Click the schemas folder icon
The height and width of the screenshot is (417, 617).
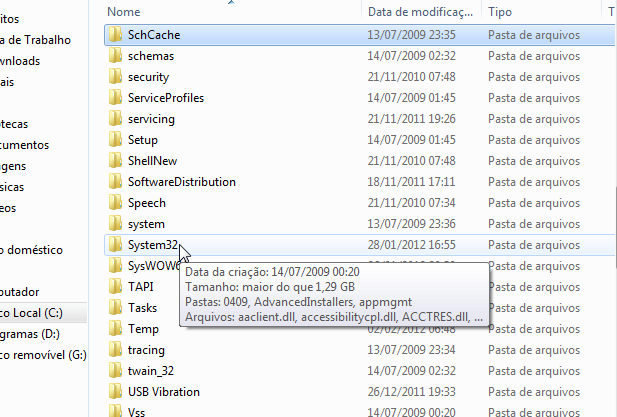(x=116, y=56)
